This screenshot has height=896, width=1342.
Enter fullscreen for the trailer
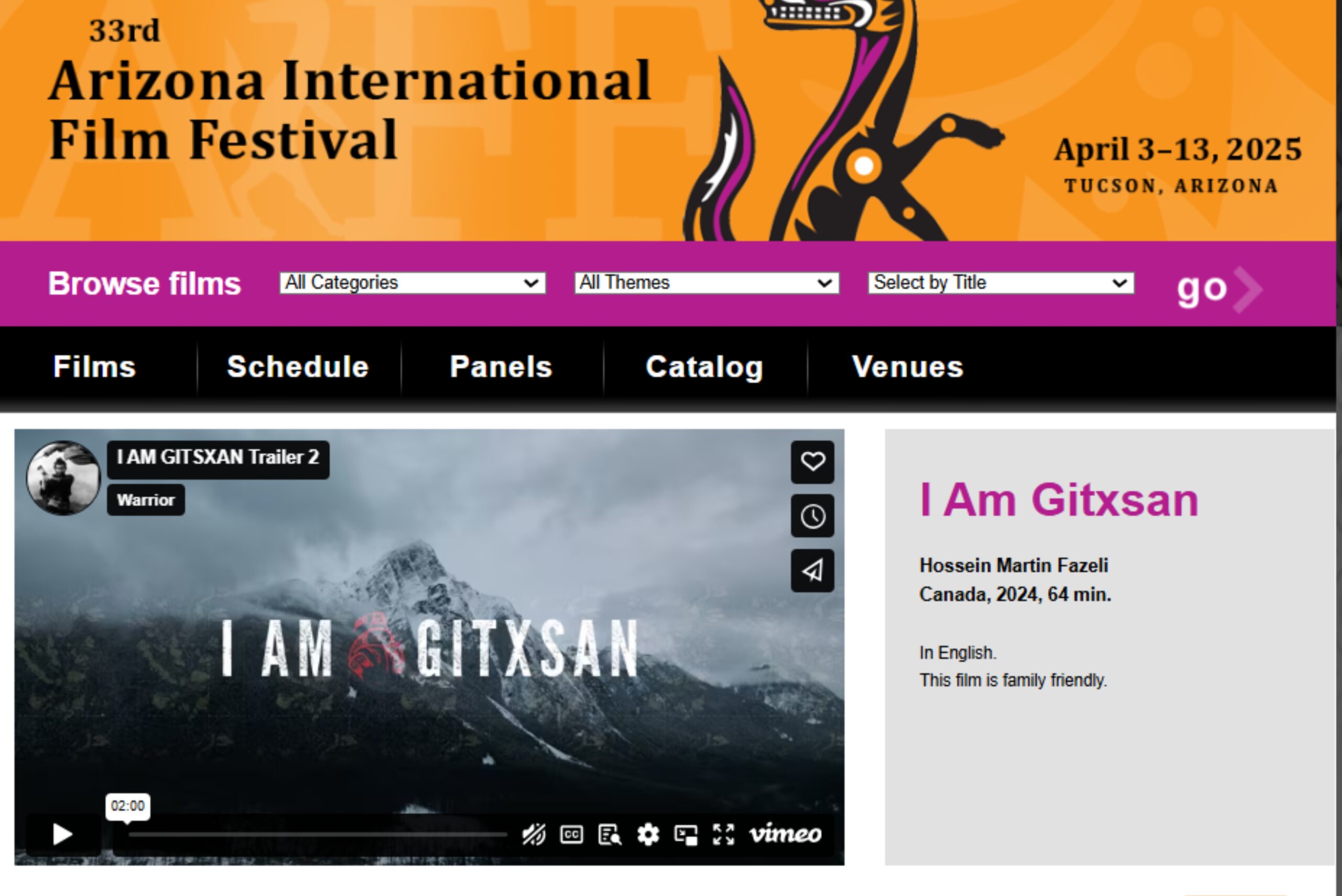click(x=723, y=834)
